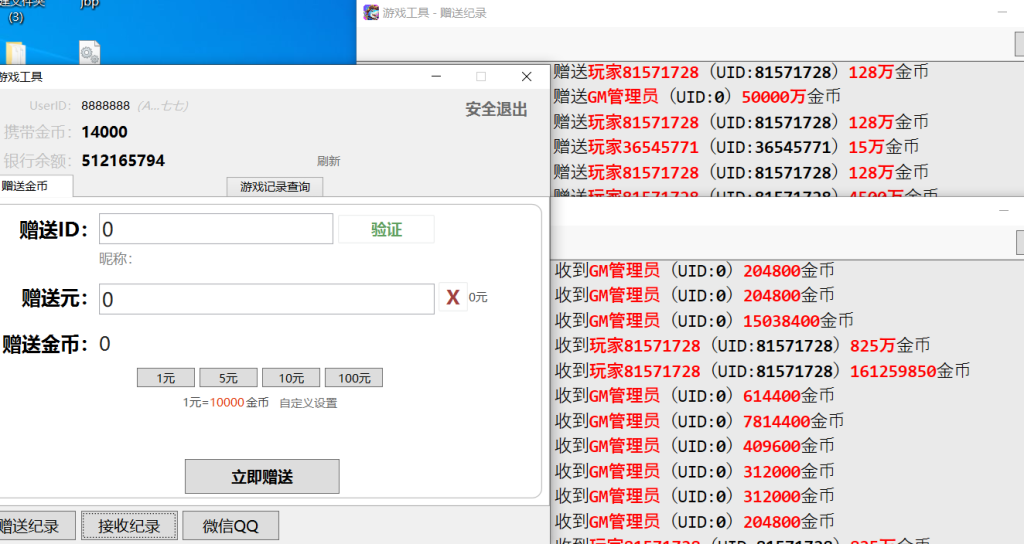Select the 100元 preset amount

pyautogui.click(x=354, y=378)
